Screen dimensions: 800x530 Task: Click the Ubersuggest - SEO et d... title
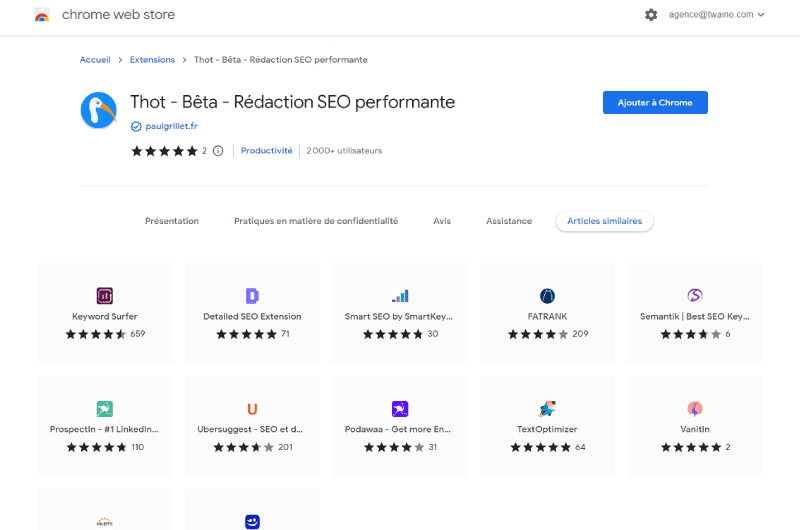(x=250, y=429)
